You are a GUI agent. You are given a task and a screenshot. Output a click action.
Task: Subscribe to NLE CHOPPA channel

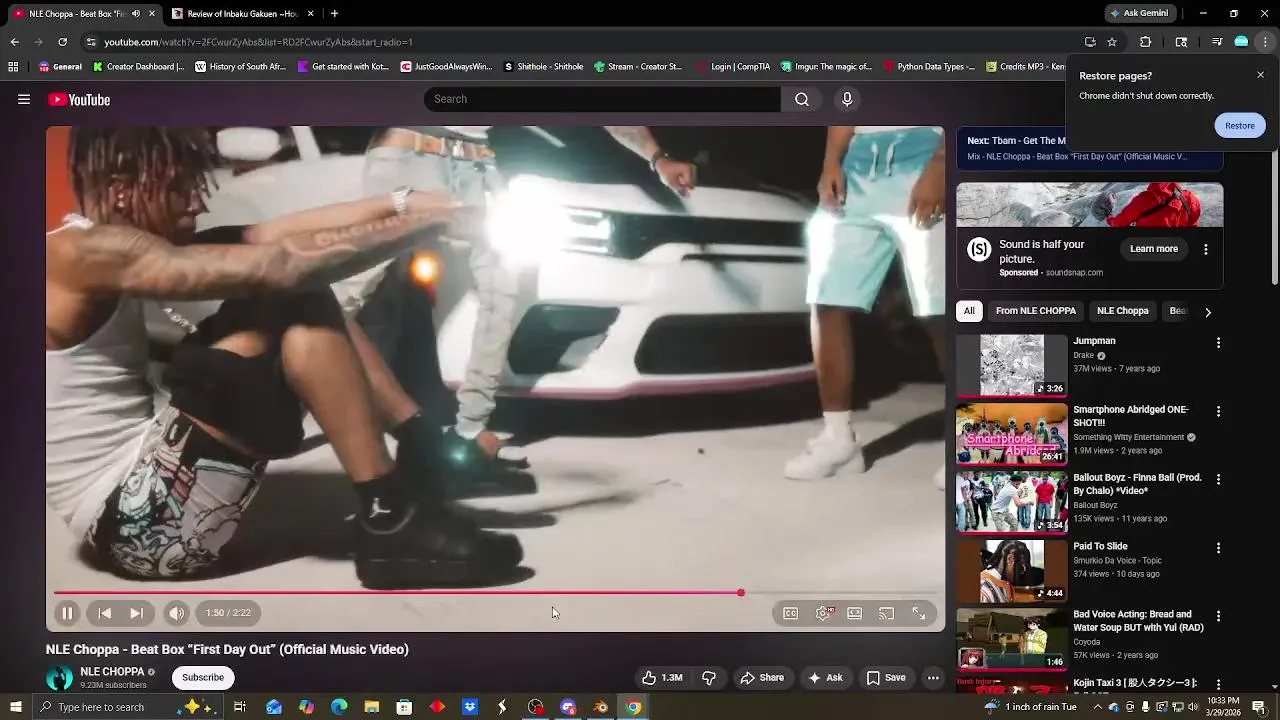(203, 678)
